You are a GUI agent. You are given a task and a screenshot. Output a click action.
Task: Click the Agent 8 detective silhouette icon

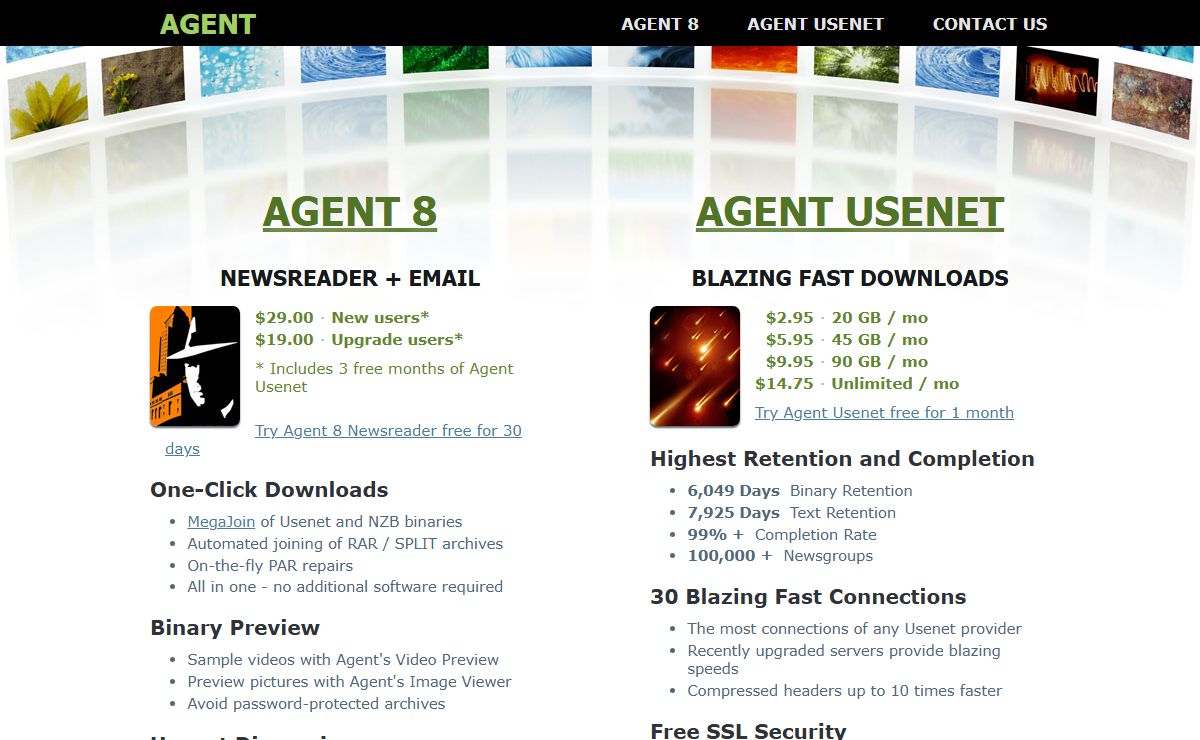point(195,366)
